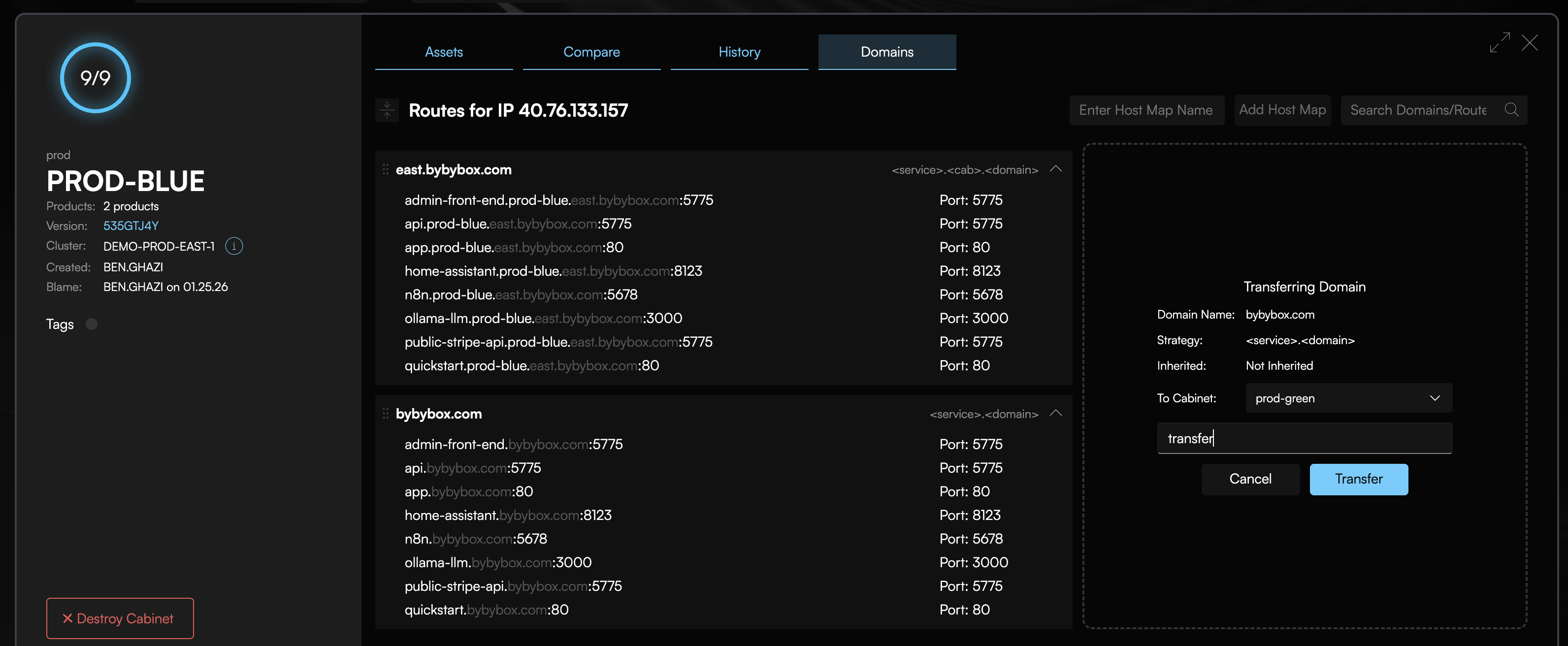Open version link 535GTJ4Y

pyautogui.click(x=131, y=226)
